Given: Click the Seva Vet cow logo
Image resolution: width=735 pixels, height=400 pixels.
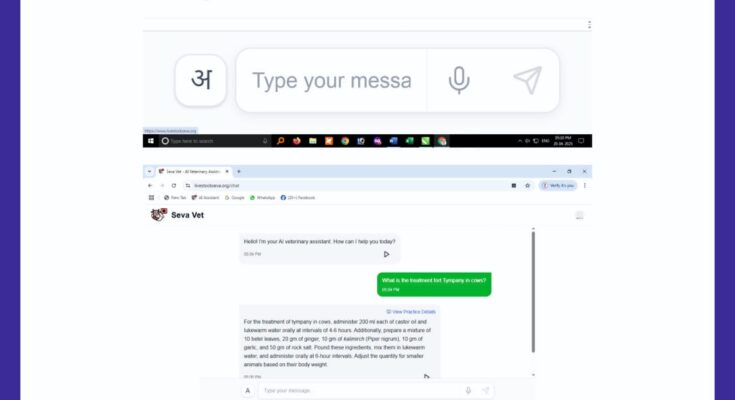Looking at the screenshot, I should (158, 215).
